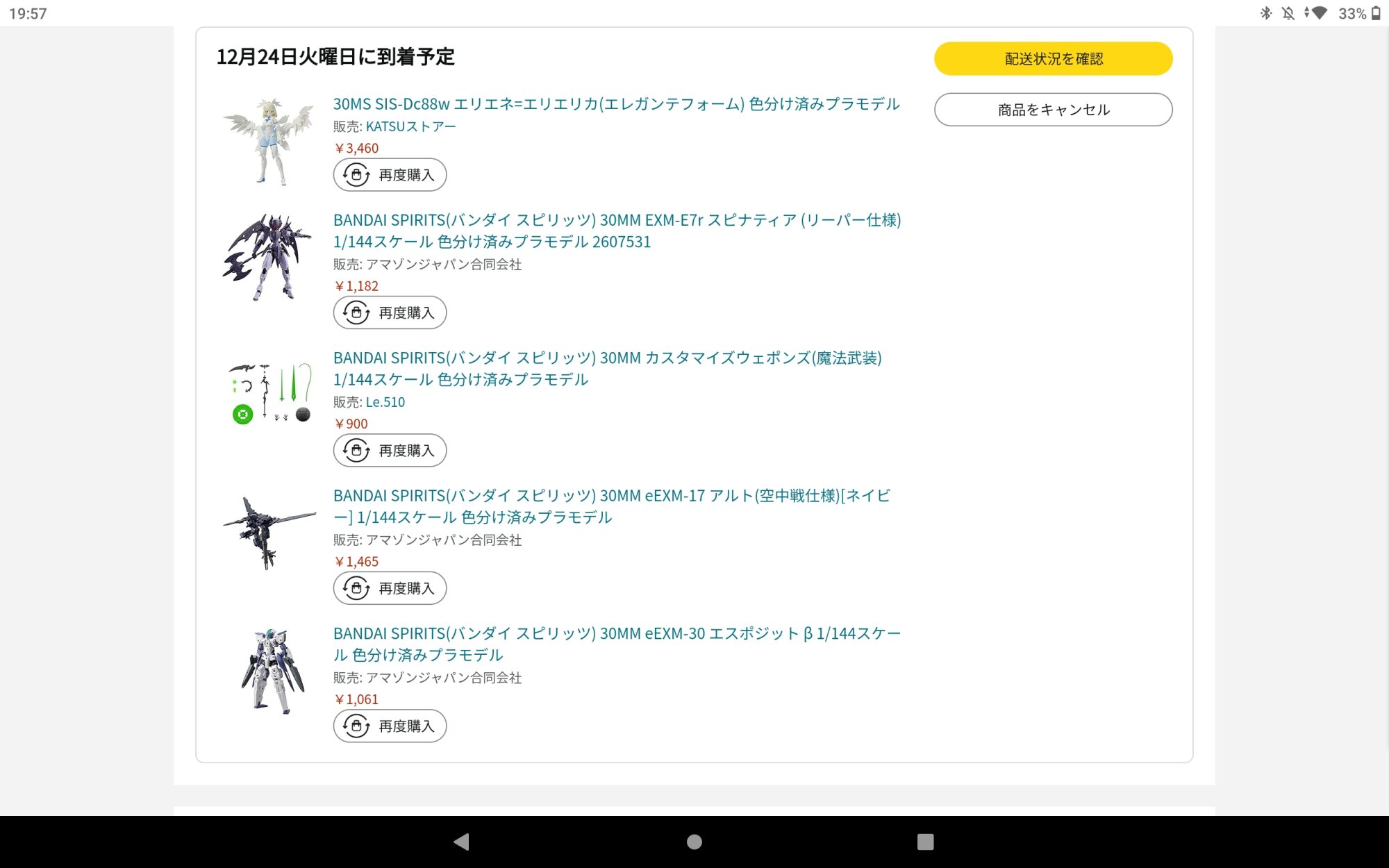Tap the 12月24日火曜日に到着予定 heading
This screenshot has height=868, width=1389.
(335, 56)
